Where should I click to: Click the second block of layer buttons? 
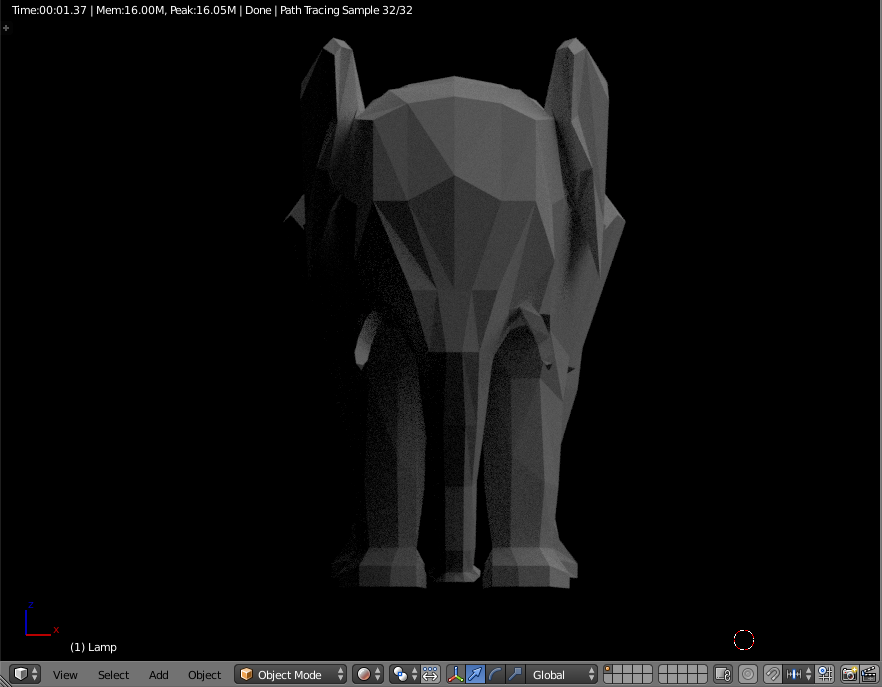pyautogui.click(x=683, y=674)
